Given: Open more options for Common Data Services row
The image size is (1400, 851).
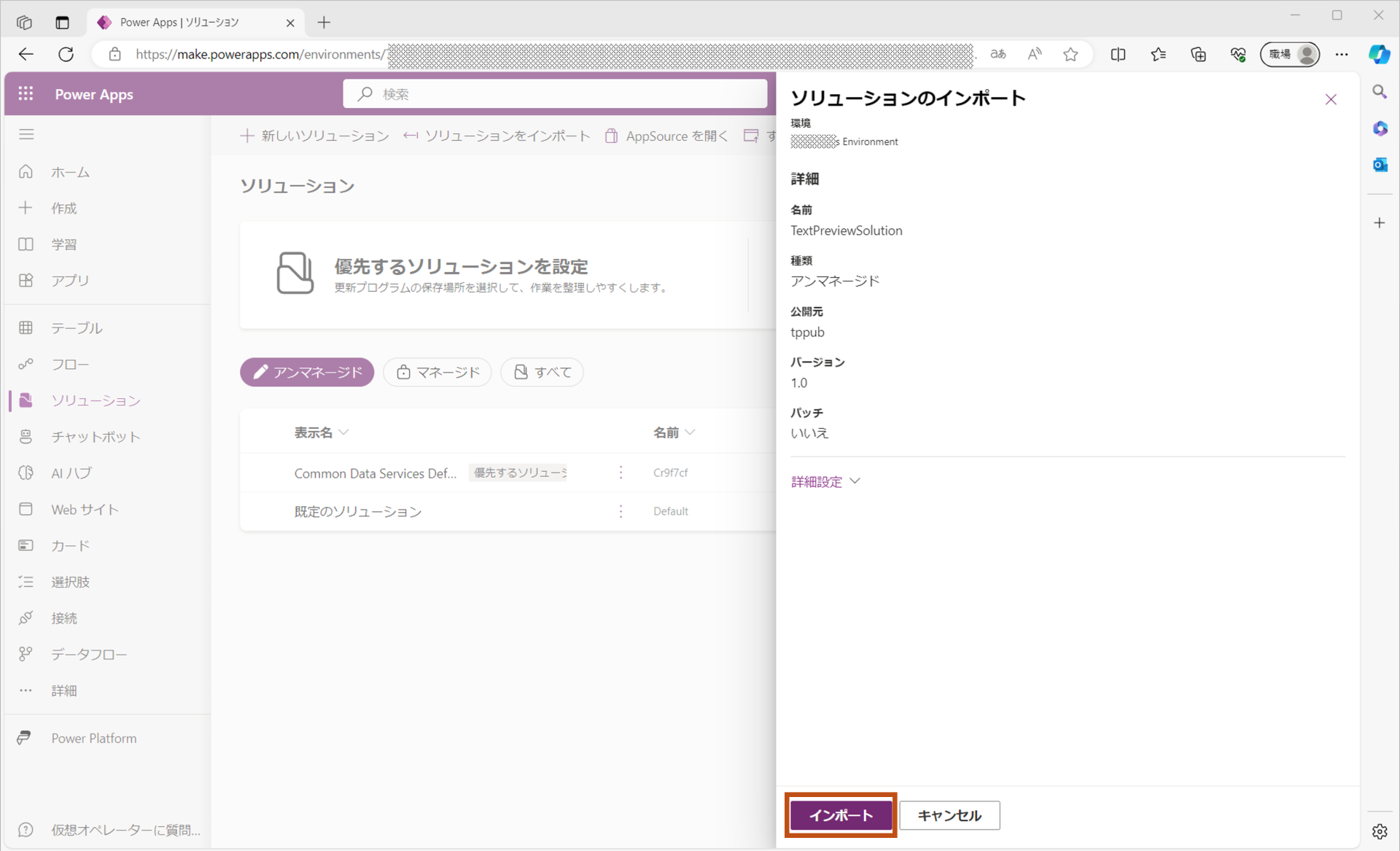Looking at the screenshot, I should coord(621,473).
